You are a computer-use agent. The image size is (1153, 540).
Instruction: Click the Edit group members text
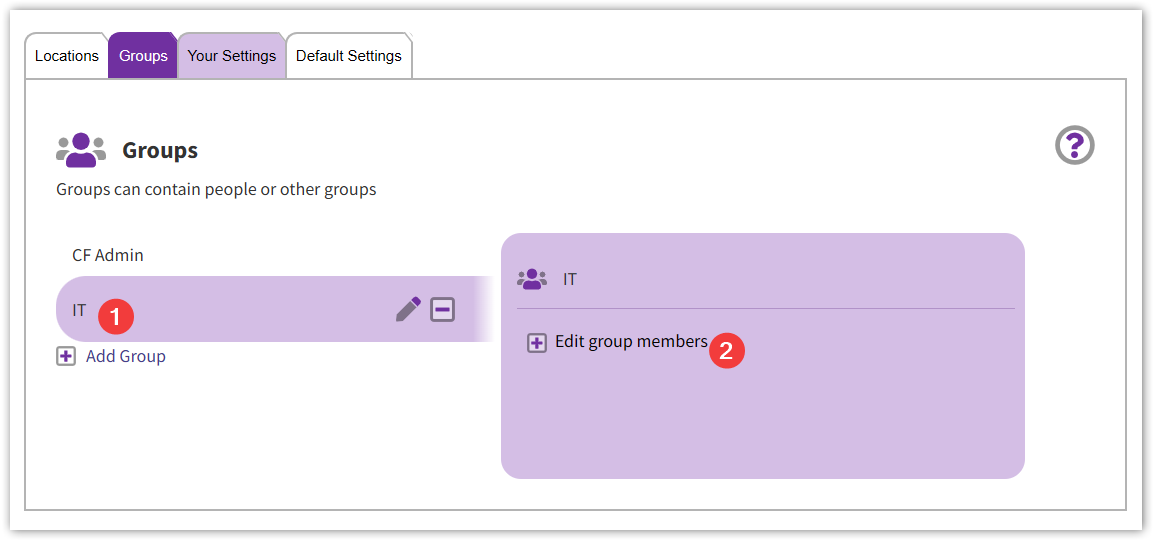pos(631,342)
